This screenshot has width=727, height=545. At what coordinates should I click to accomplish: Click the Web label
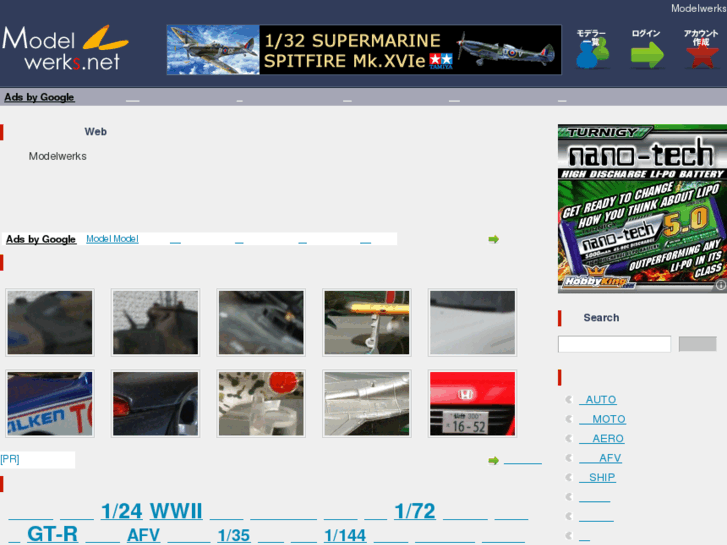[x=96, y=132]
